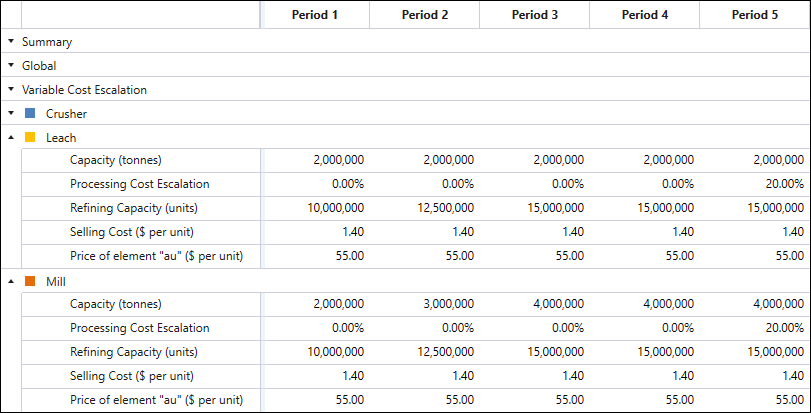
Task: Click Leach Capacity value for Period 1
Action: (338, 160)
